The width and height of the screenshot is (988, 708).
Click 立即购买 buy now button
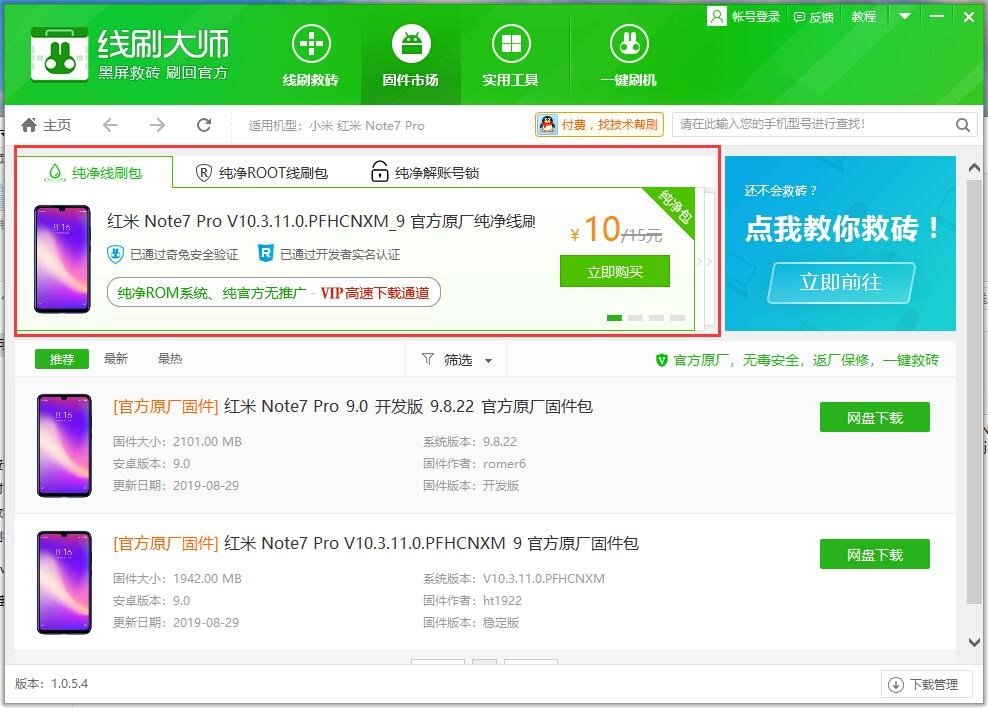(615, 271)
